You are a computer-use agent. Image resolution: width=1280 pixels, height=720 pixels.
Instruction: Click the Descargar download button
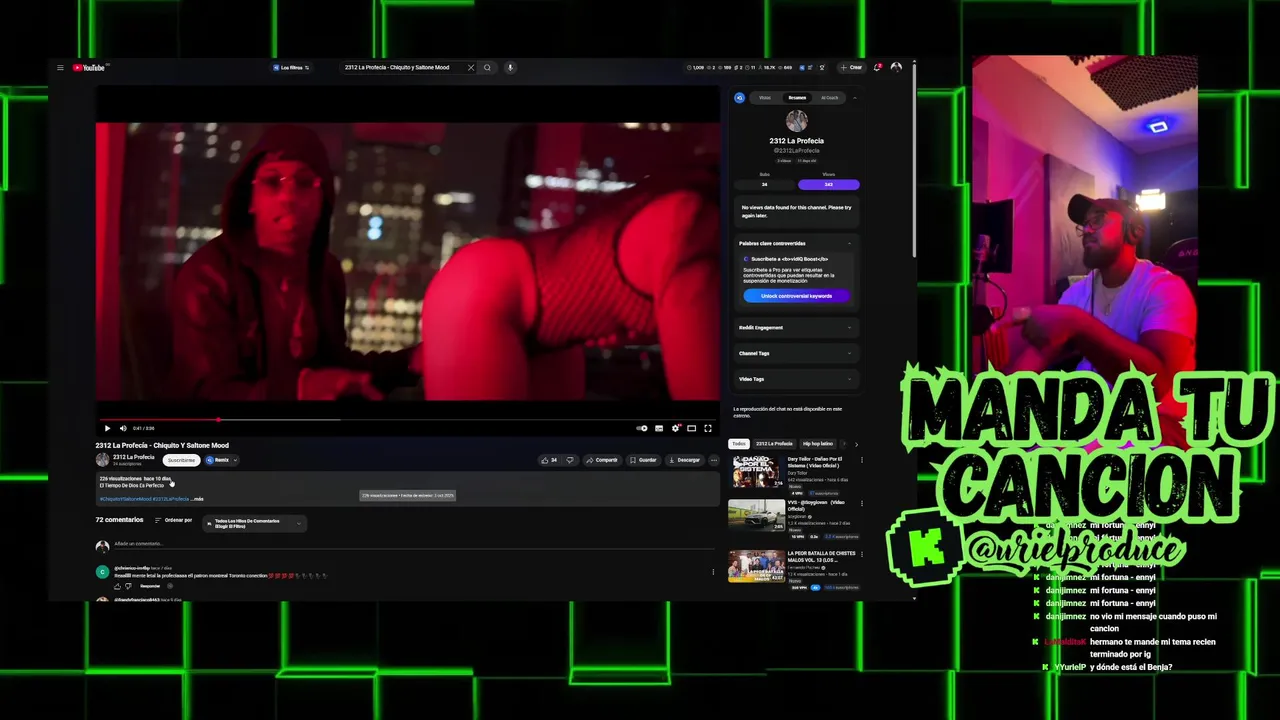684,460
